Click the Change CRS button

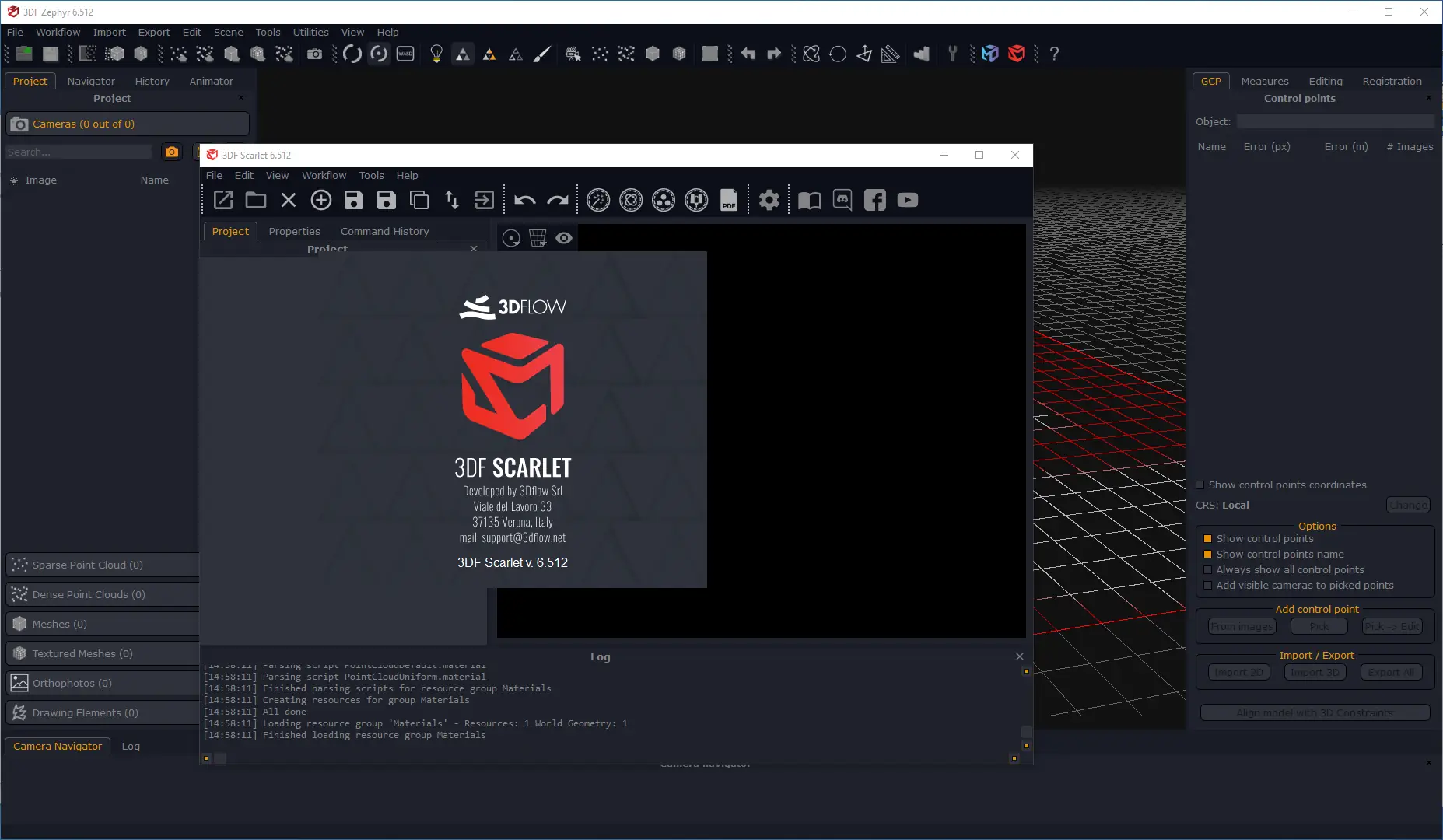(x=1408, y=505)
